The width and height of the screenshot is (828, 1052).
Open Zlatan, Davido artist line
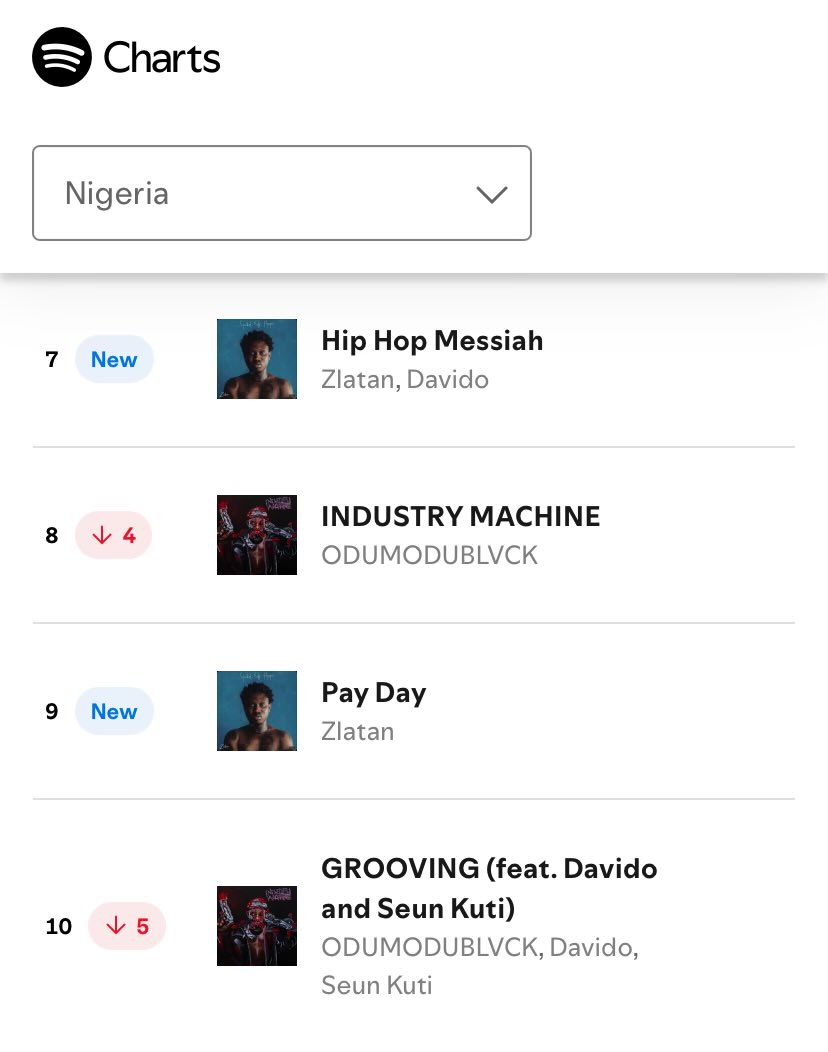pos(405,380)
